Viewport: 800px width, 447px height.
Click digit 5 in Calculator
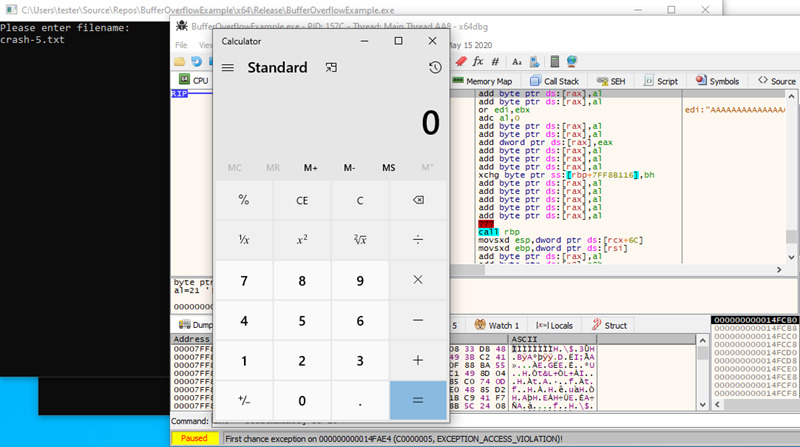302,320
